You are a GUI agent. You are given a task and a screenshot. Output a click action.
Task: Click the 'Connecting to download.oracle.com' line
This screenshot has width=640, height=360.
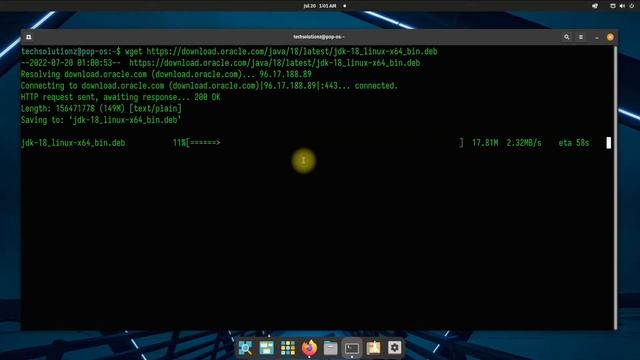(x=209, y=86)
